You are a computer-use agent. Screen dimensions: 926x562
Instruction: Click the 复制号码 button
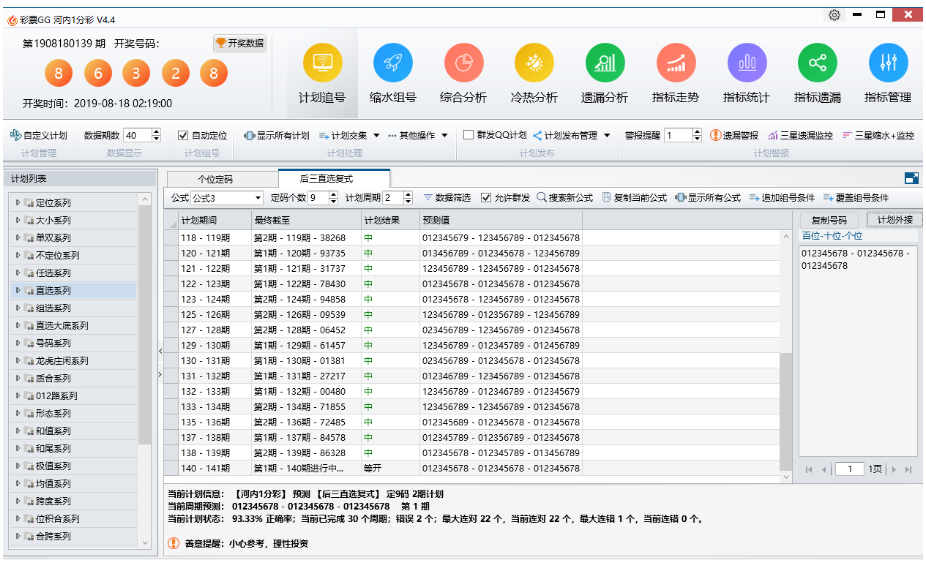(x=829, y=220)
